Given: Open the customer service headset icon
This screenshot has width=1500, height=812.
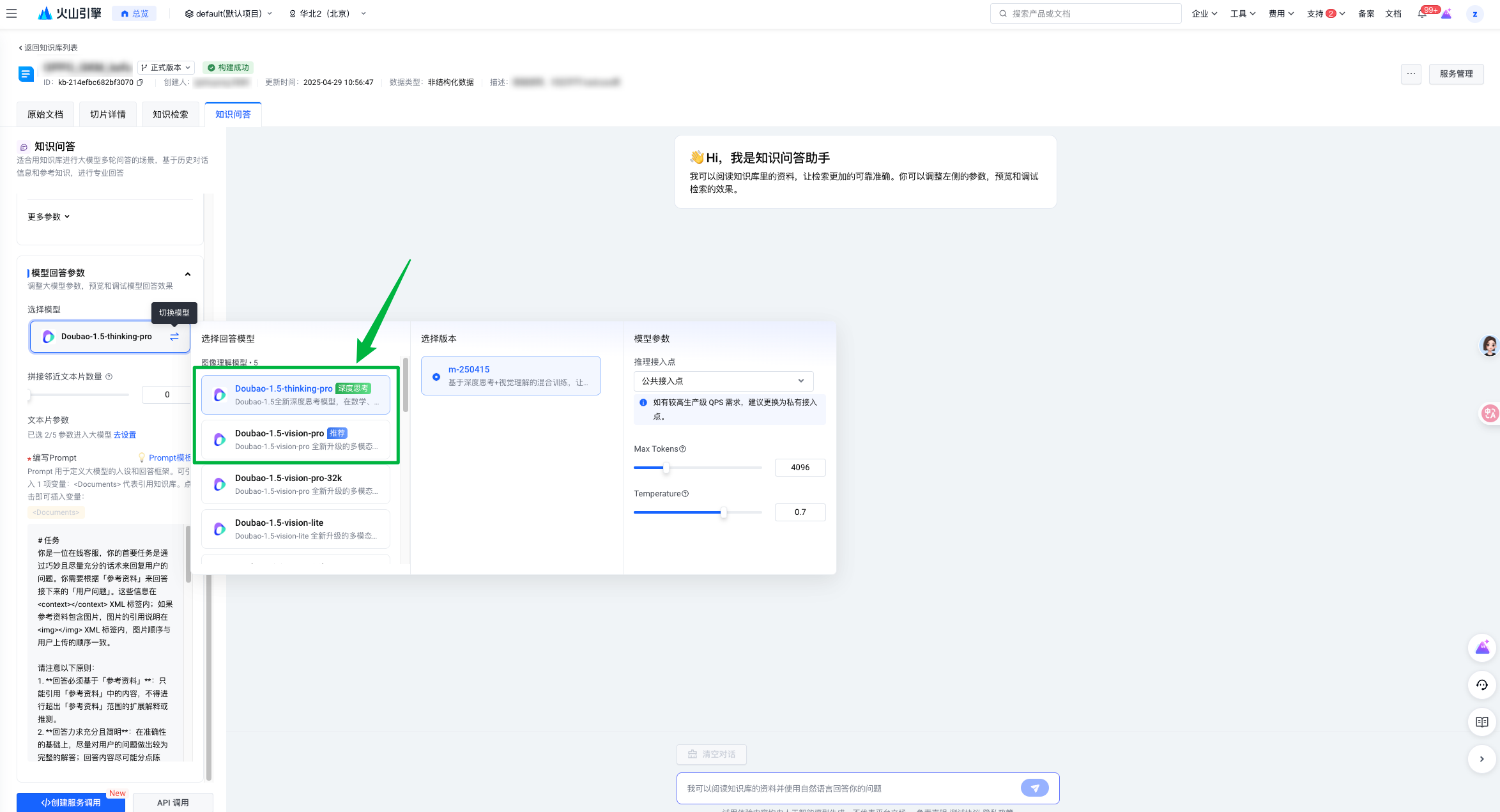Looking at the screenshot, I should 1482,685.
